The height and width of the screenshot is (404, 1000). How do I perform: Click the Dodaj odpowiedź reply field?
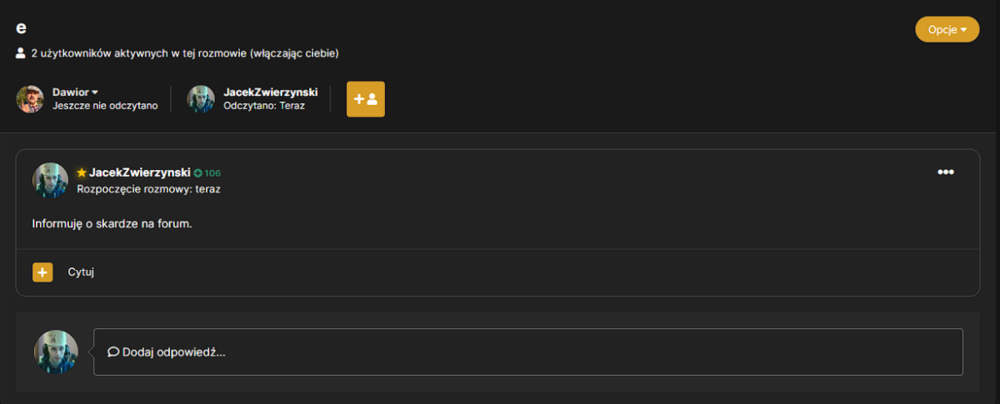(528, 352)
